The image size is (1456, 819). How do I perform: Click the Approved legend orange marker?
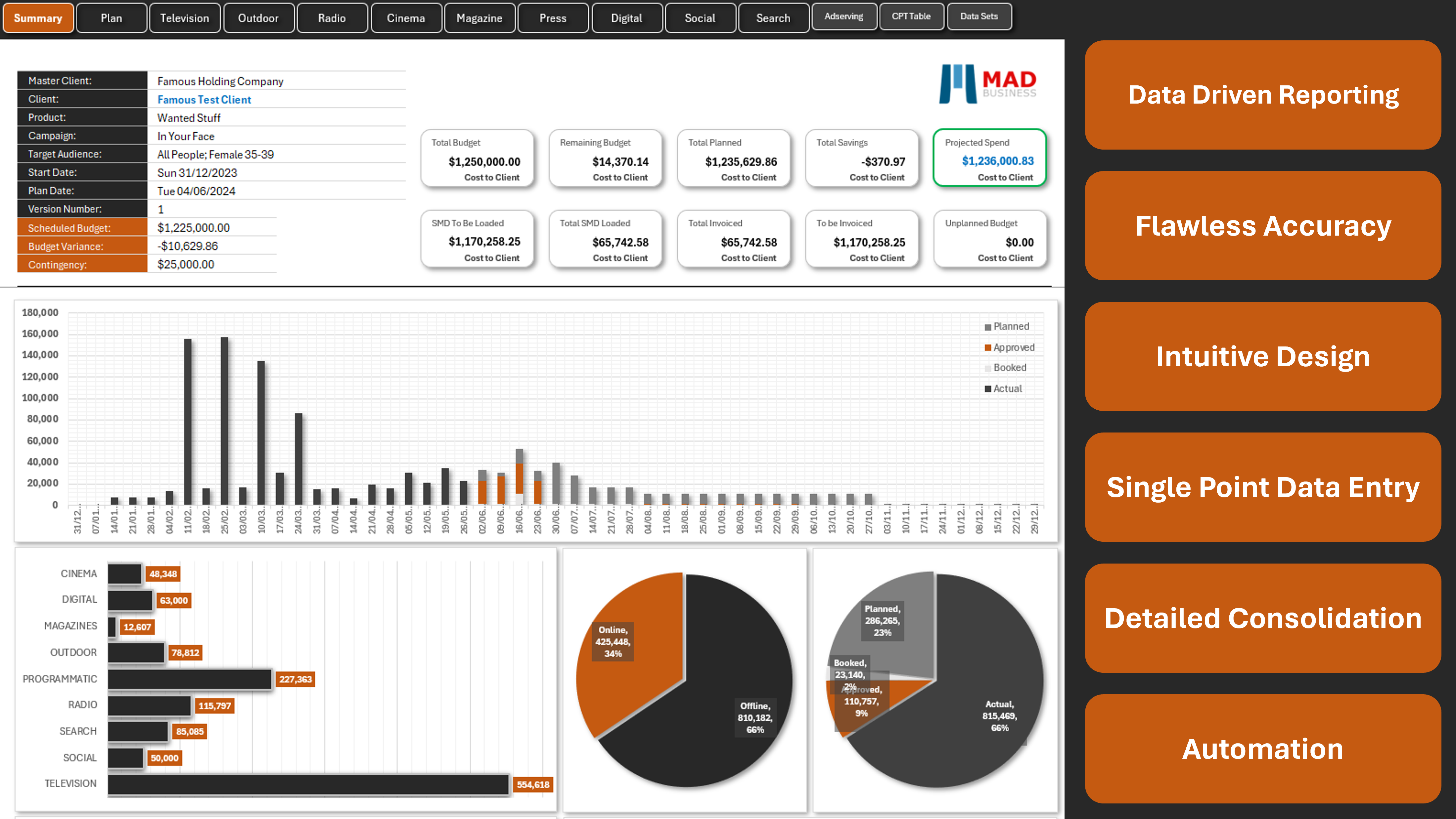(x=987, y=347)
